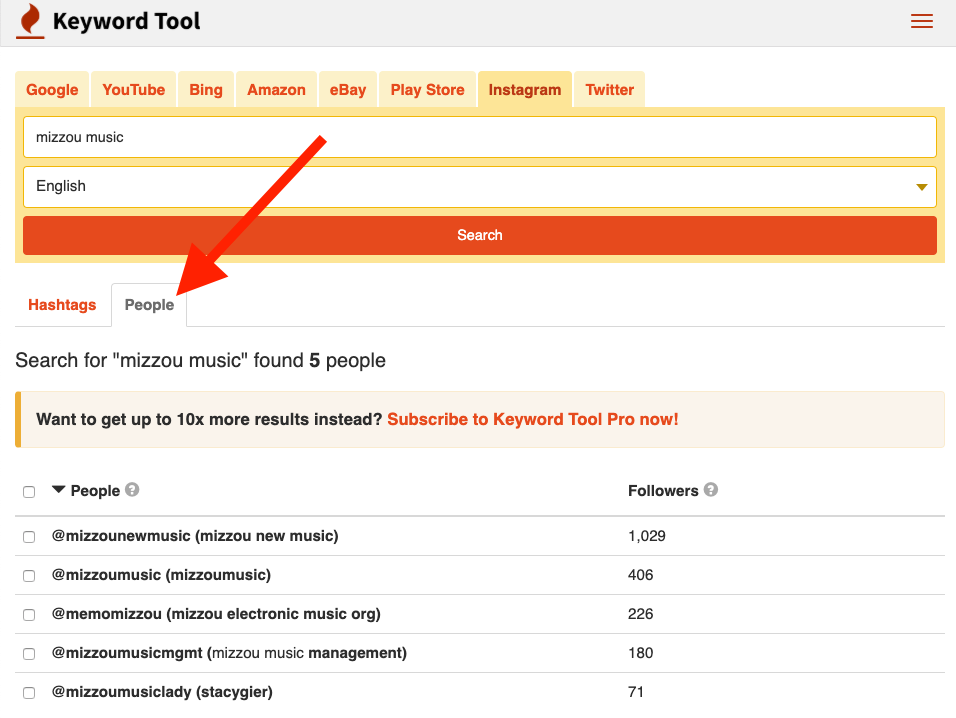956x718 pixels.
Task: Open the hamburger menu
Action: pos(921,21)
